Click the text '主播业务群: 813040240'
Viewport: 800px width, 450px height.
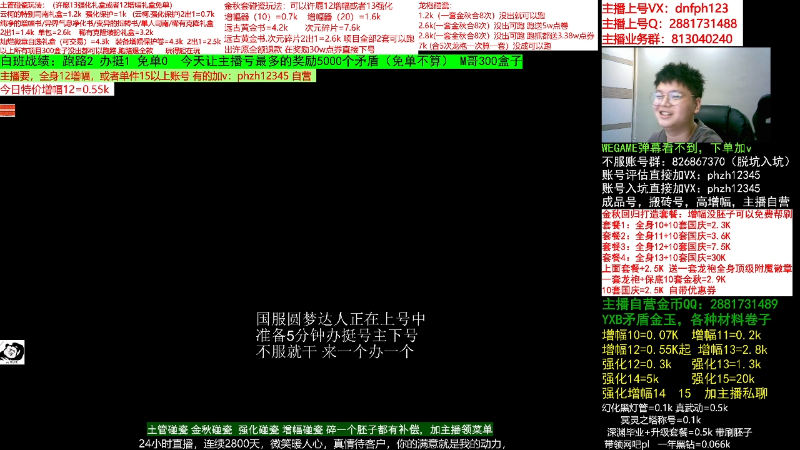[x=667, y=39]
